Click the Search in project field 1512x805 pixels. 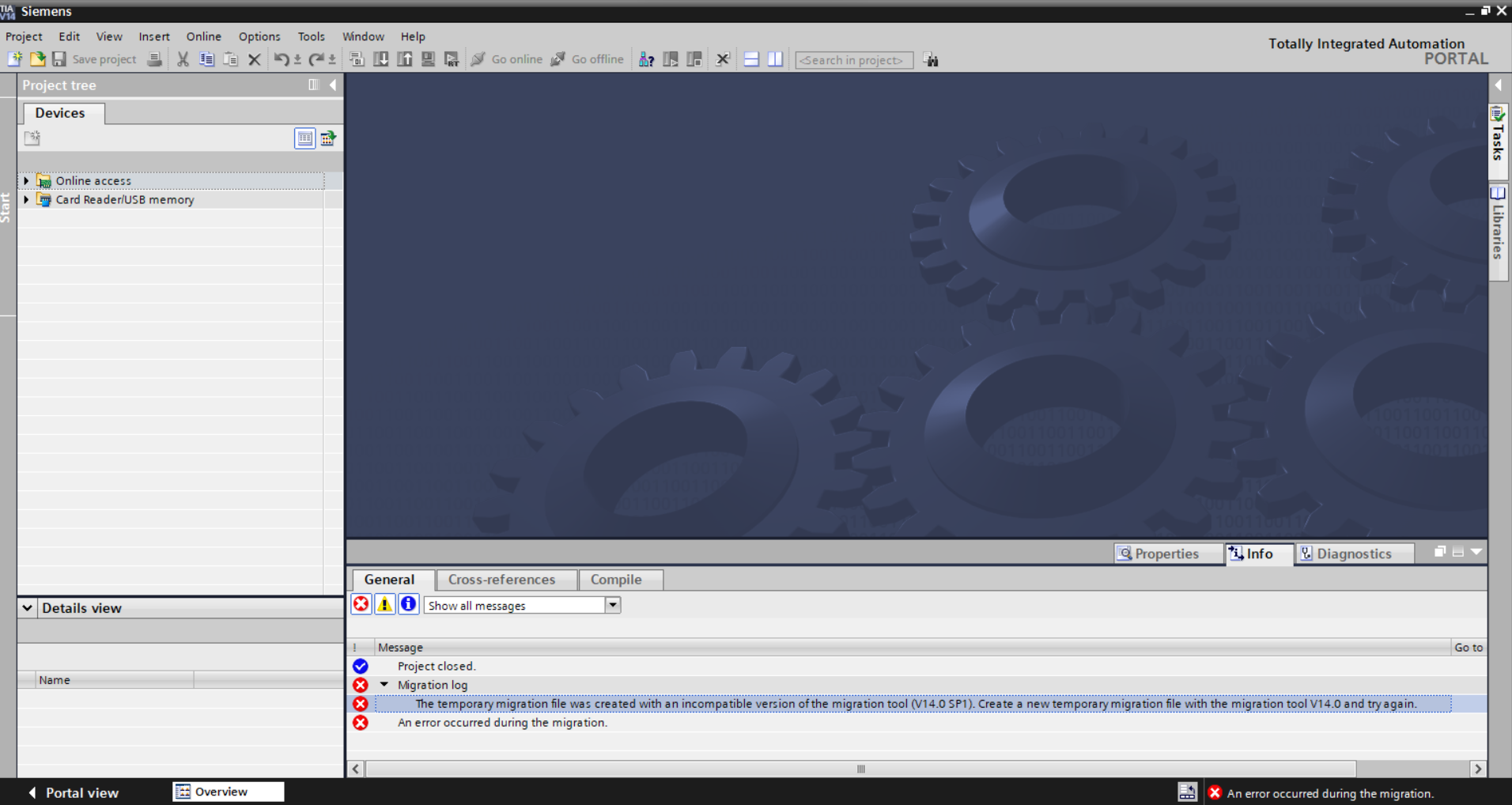853,60
